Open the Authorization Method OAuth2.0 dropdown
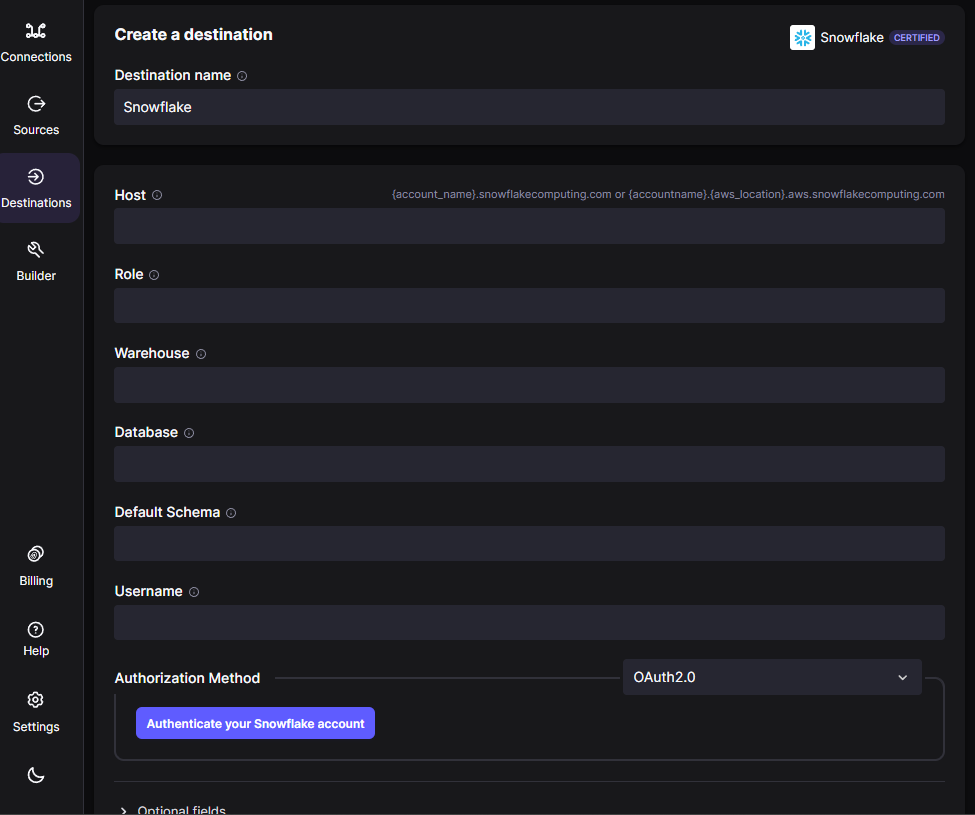Image resolution: width=975 pixels, height=815 pixels. point(772,677)
